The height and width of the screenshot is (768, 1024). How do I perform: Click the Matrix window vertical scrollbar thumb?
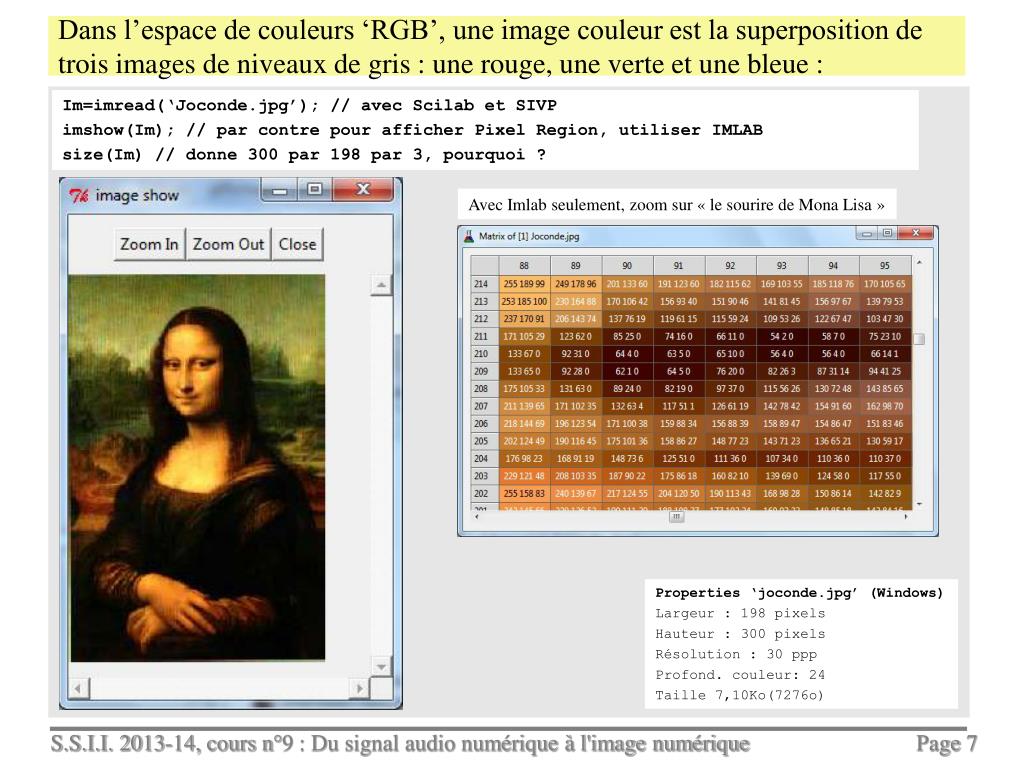tap(920, 339)
